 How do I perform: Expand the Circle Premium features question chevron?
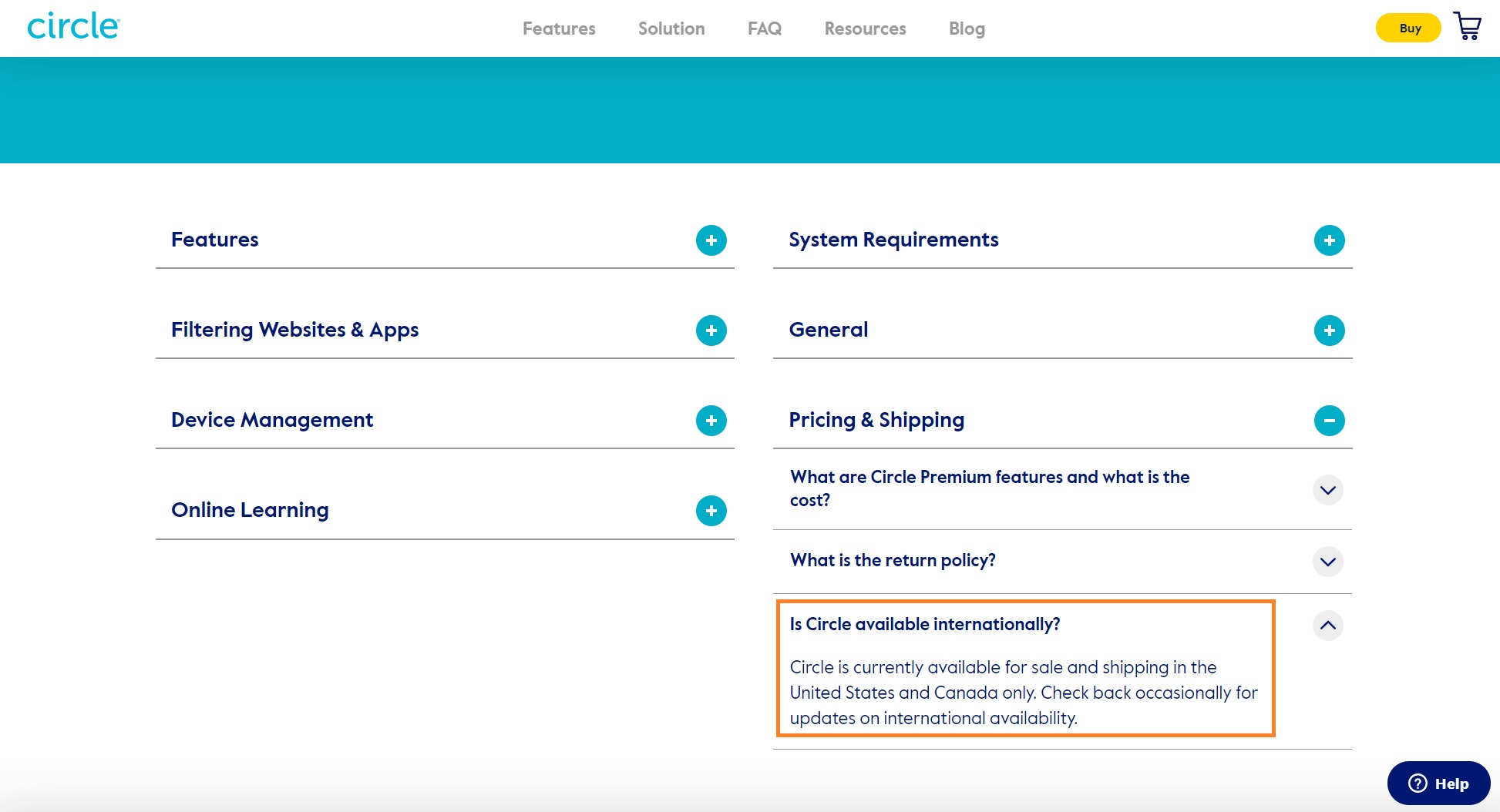pos(1327,490)
